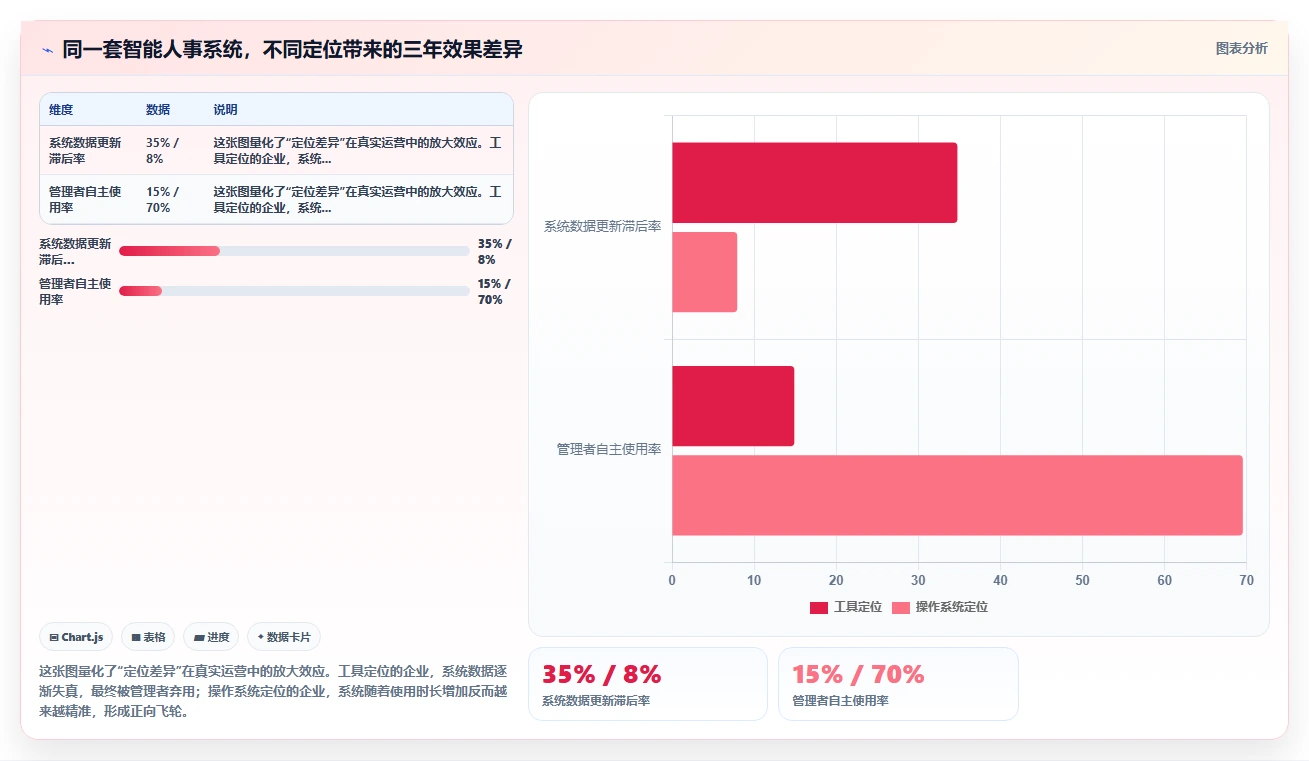1309x761 pixels.
Task: Click the Chart.js chip
Action: pyautogui.click(x=76, y=637)
